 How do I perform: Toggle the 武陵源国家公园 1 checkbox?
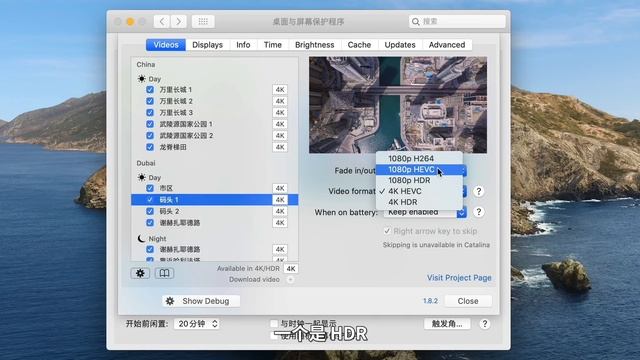(x=150, y=124)
